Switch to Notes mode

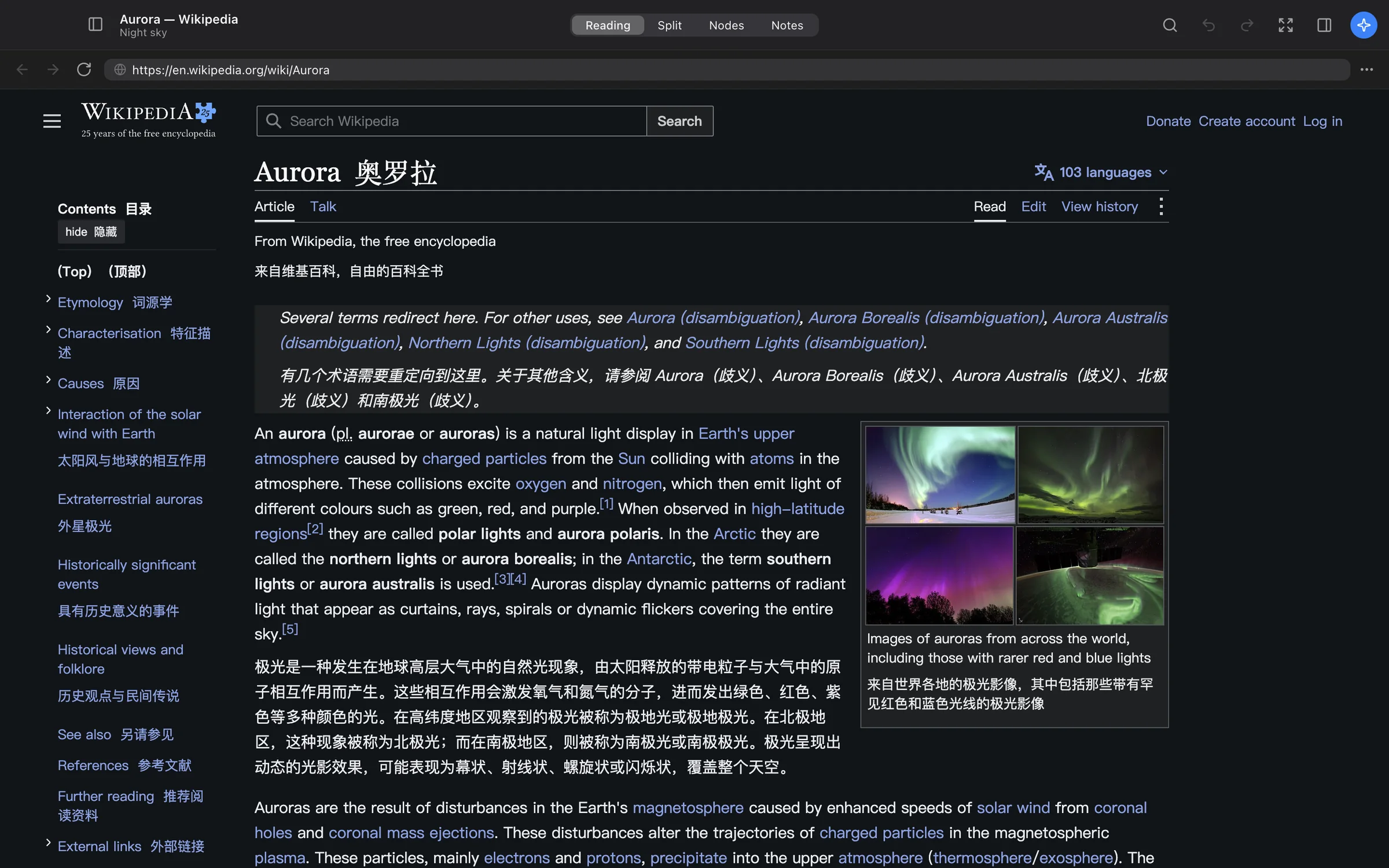pos(787,25)
